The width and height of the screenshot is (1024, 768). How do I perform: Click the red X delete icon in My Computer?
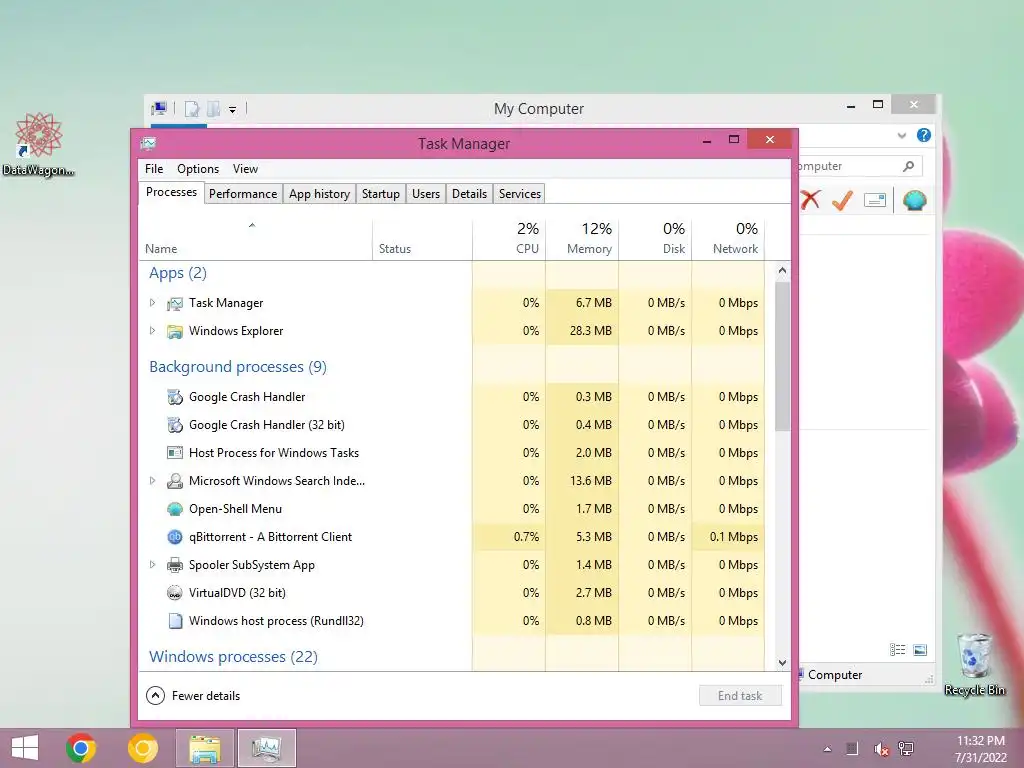(x=810, y=200)
